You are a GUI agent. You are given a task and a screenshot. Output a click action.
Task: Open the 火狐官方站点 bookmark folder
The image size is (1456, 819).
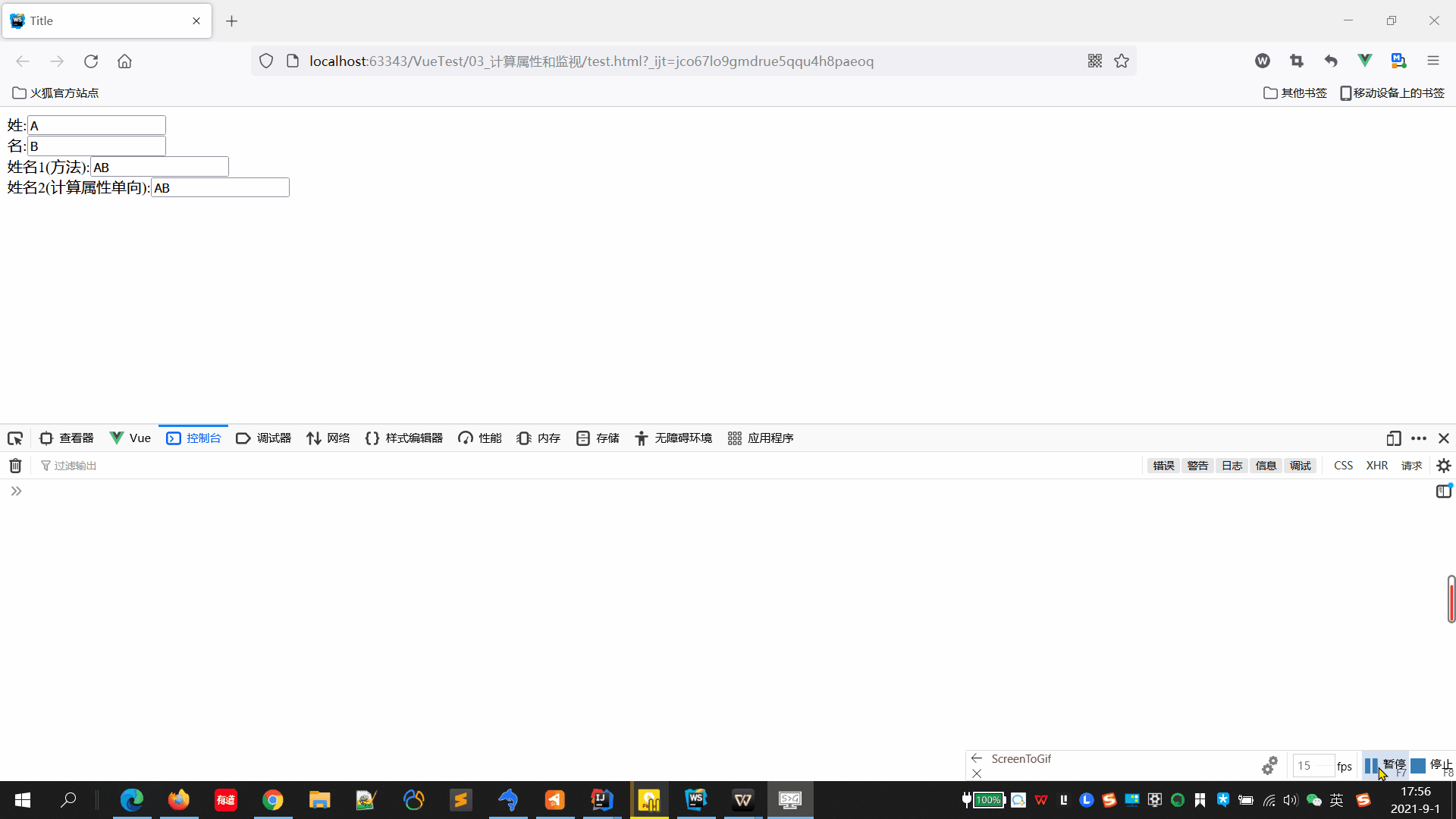tap(55, 93)
